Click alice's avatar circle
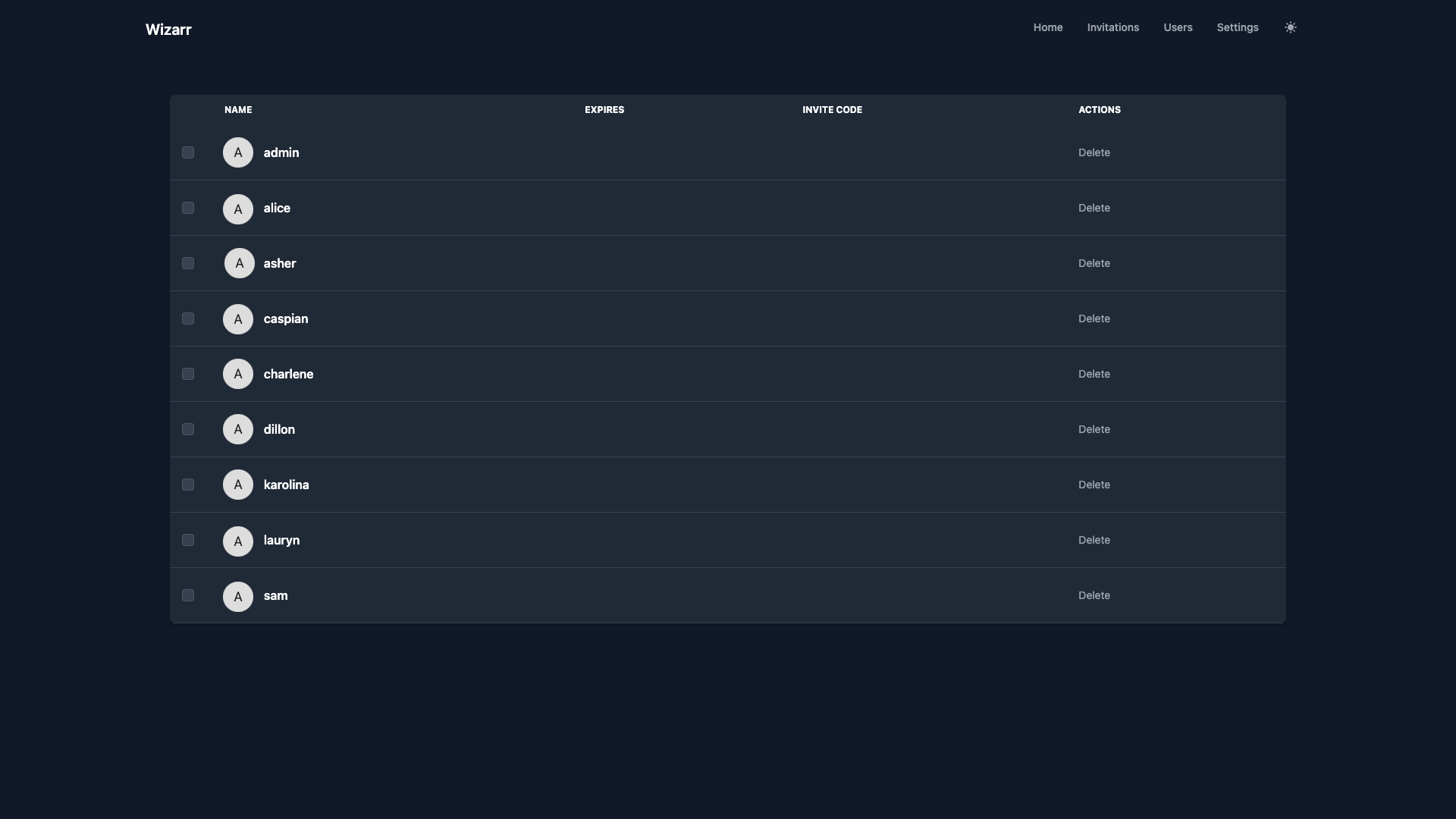1456x819 pixels. 237,209
